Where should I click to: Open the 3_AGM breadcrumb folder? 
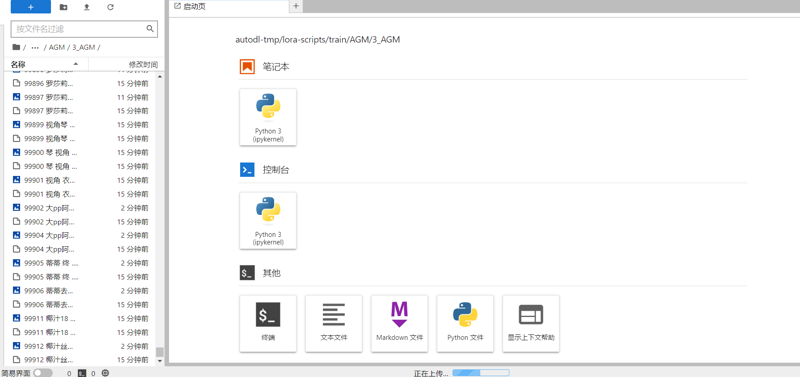[x=83, y=47]
